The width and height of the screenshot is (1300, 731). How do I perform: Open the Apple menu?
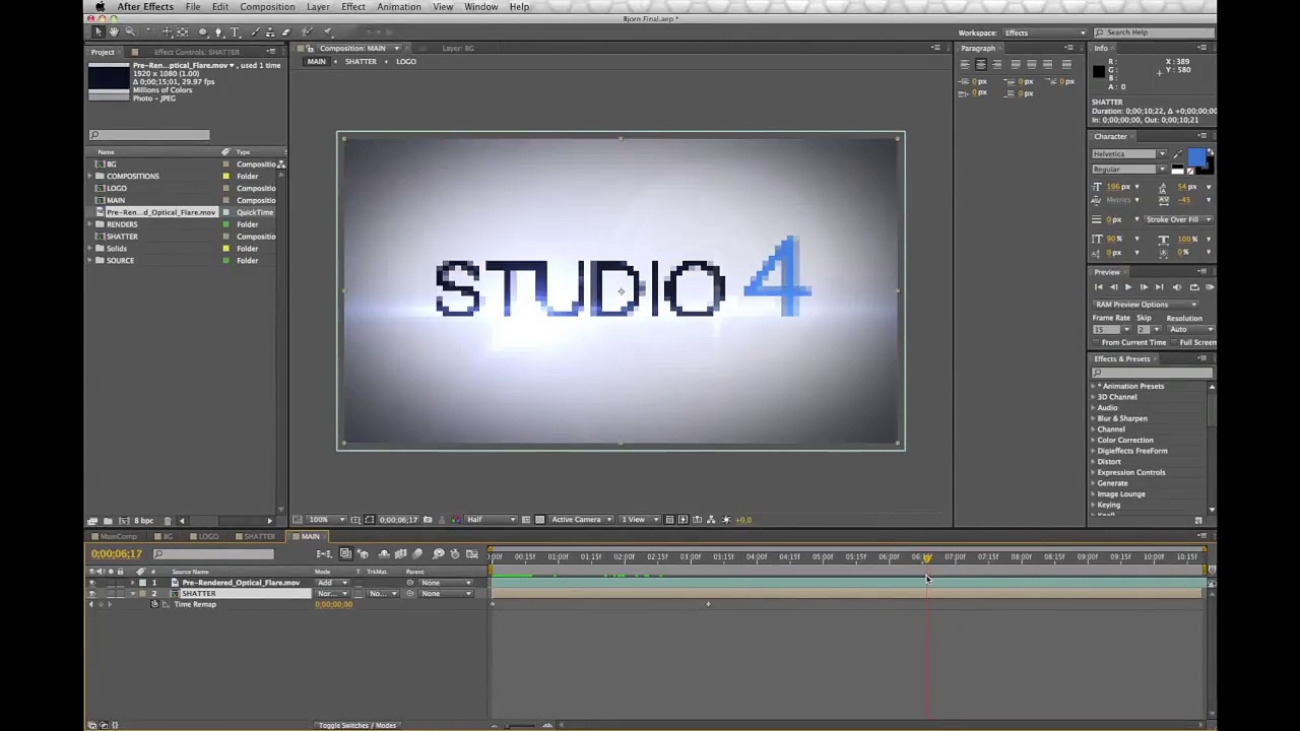[x=99, y=7]
